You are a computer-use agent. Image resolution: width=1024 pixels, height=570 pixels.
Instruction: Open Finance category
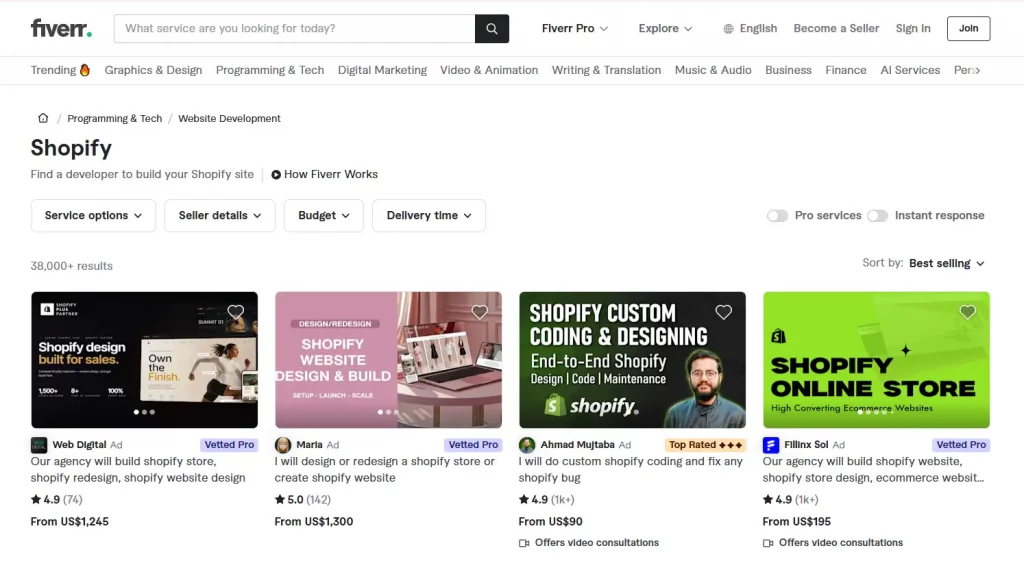846,70
